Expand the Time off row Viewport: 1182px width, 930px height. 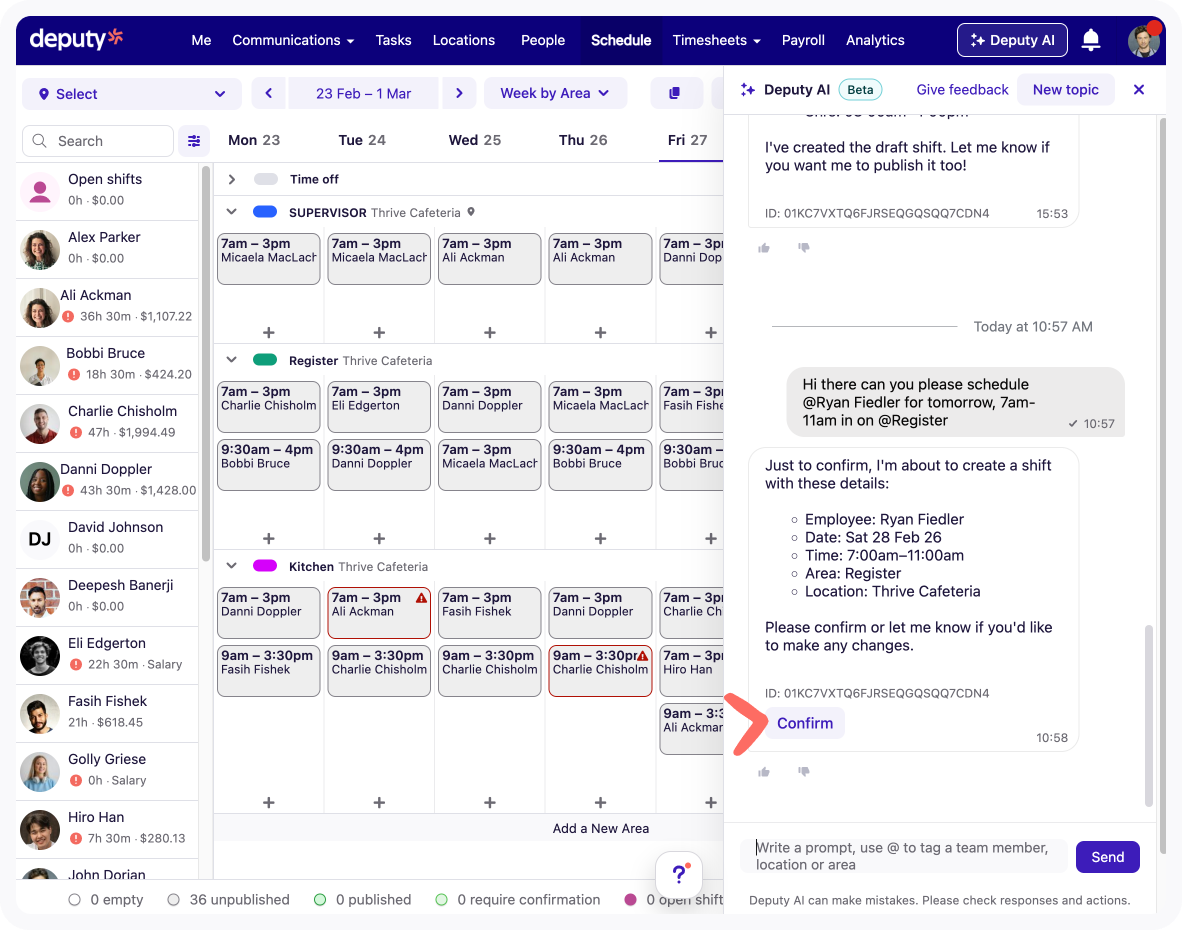232,179
